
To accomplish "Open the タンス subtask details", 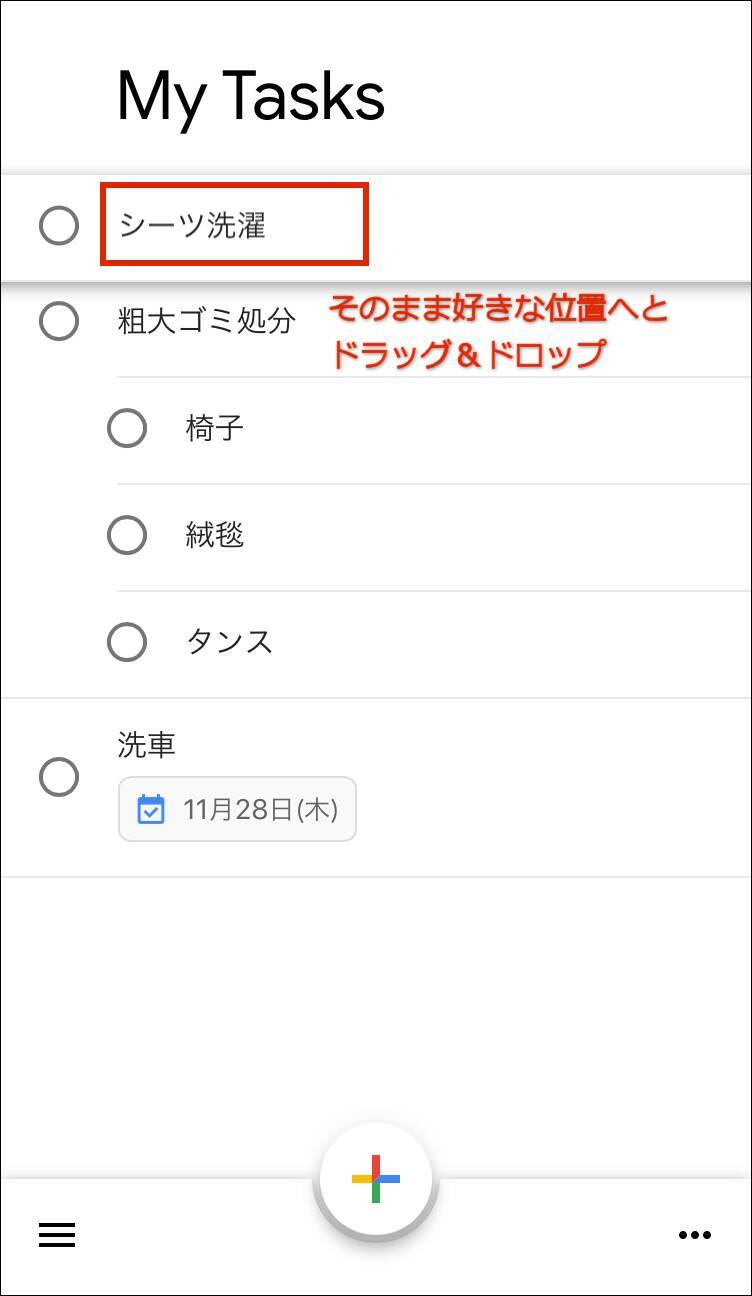I will click(x=229, y=642).
